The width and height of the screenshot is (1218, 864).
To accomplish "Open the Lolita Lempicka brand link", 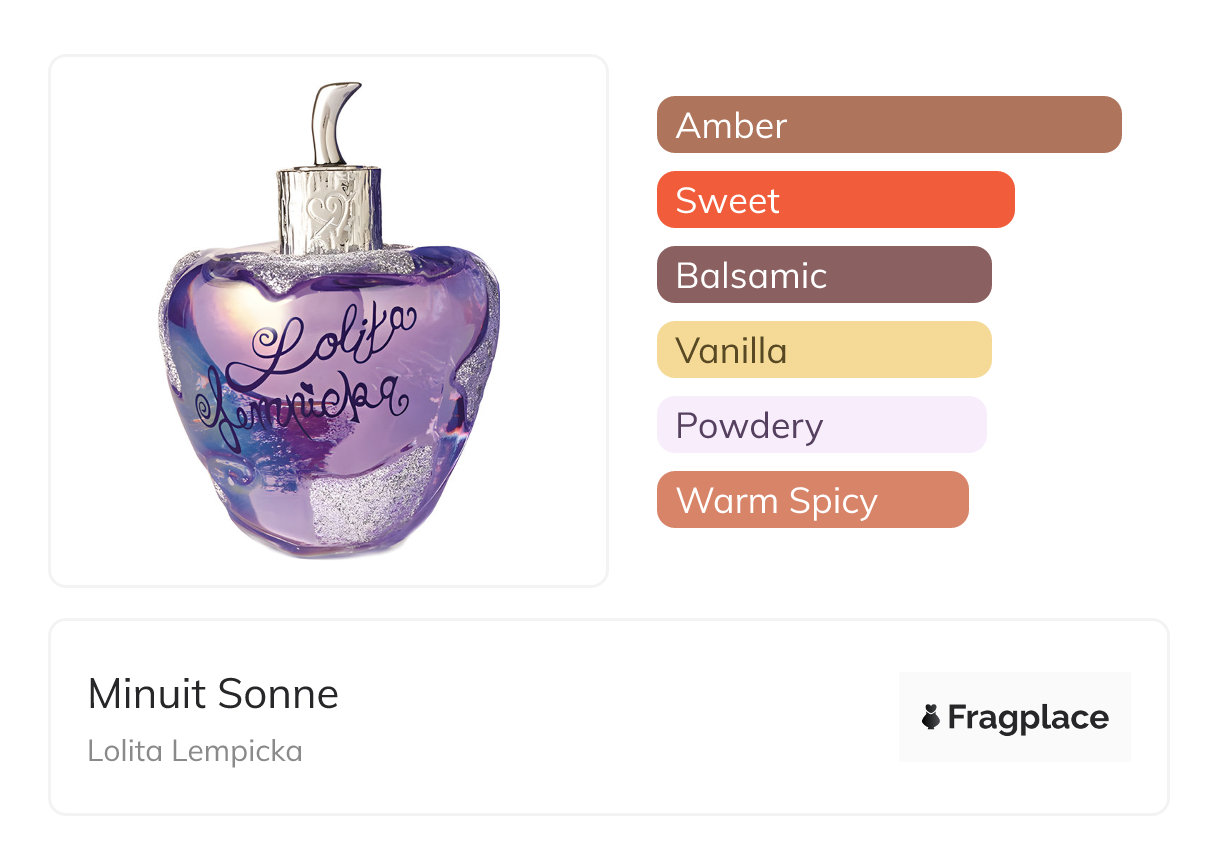I will [x=195, y=750].
